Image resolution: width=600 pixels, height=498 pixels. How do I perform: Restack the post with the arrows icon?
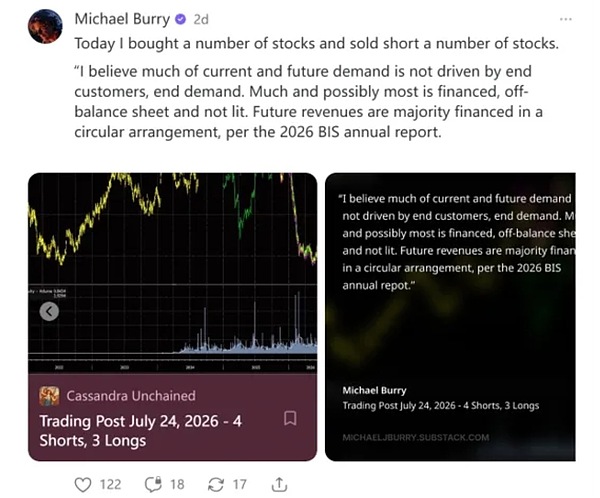click(x=215, y=485)
